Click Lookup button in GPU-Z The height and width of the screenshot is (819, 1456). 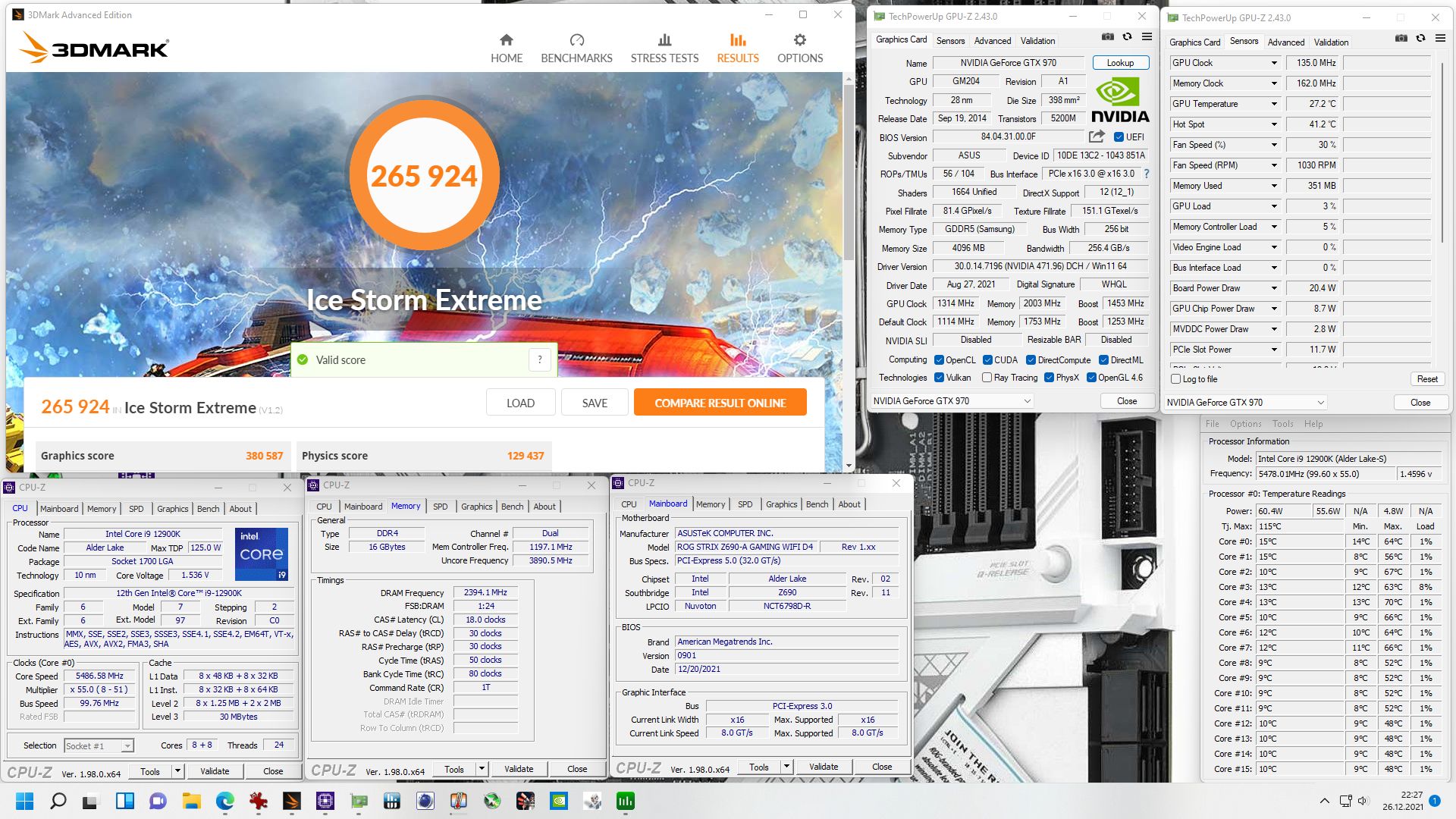(1120, 63)
